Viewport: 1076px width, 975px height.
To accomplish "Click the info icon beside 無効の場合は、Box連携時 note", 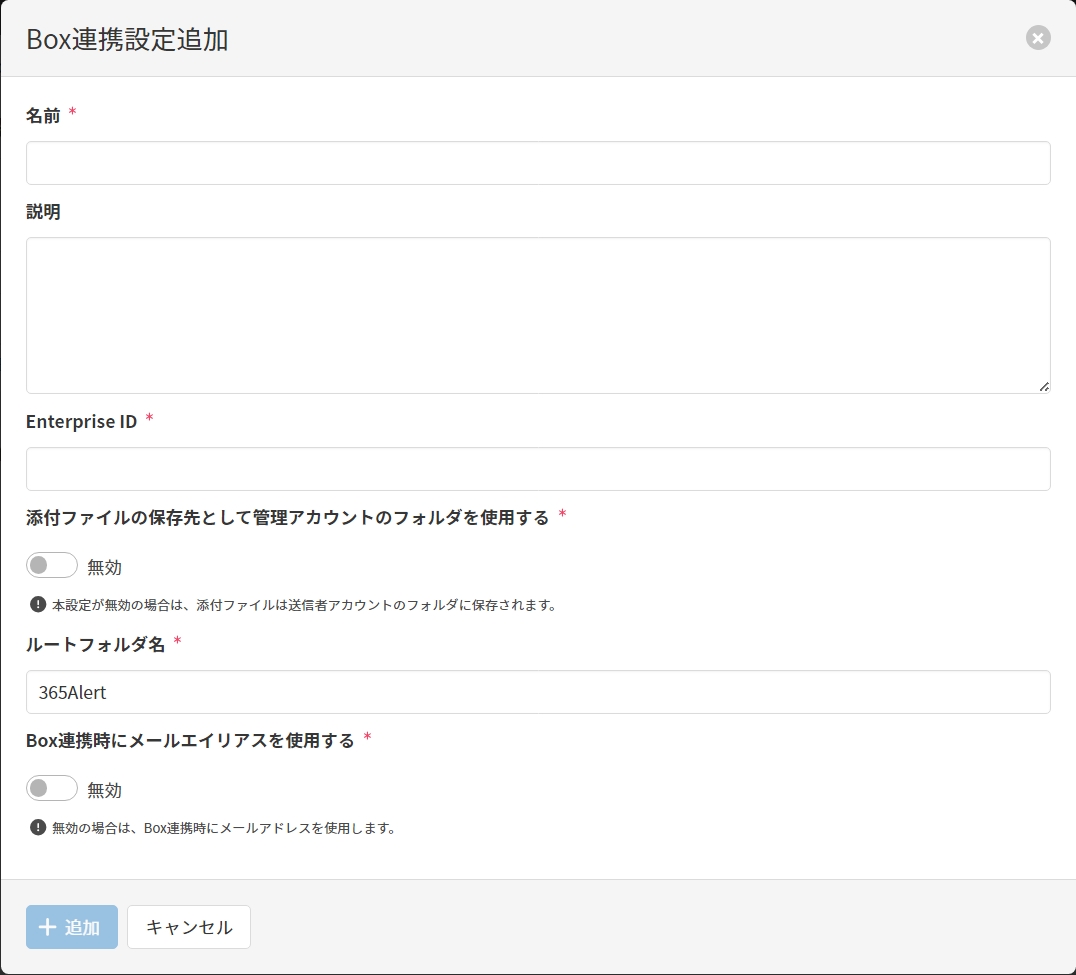I will (38, 827).
